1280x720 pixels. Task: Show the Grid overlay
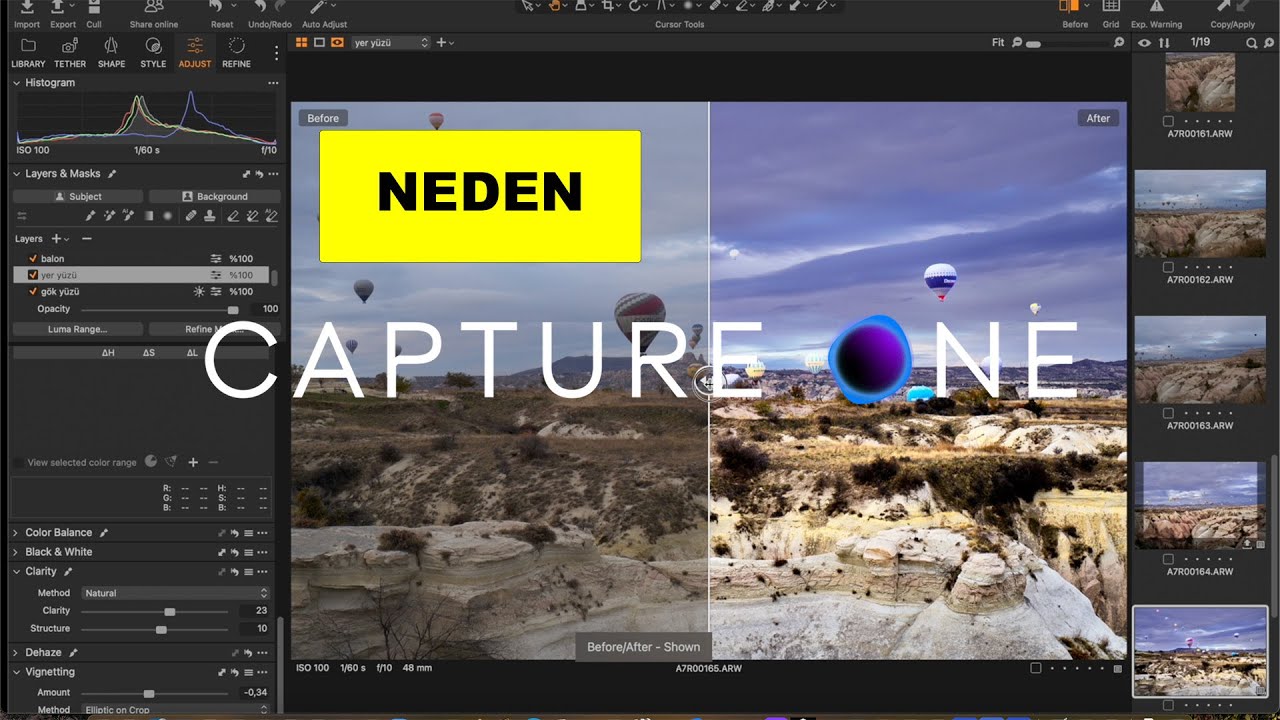(1111, 7)
